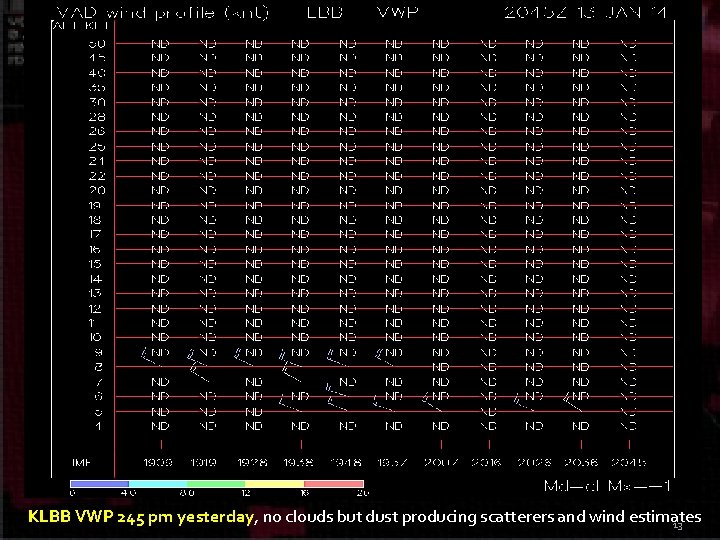Click the 12 tick label under color legend

click(246, 493)
